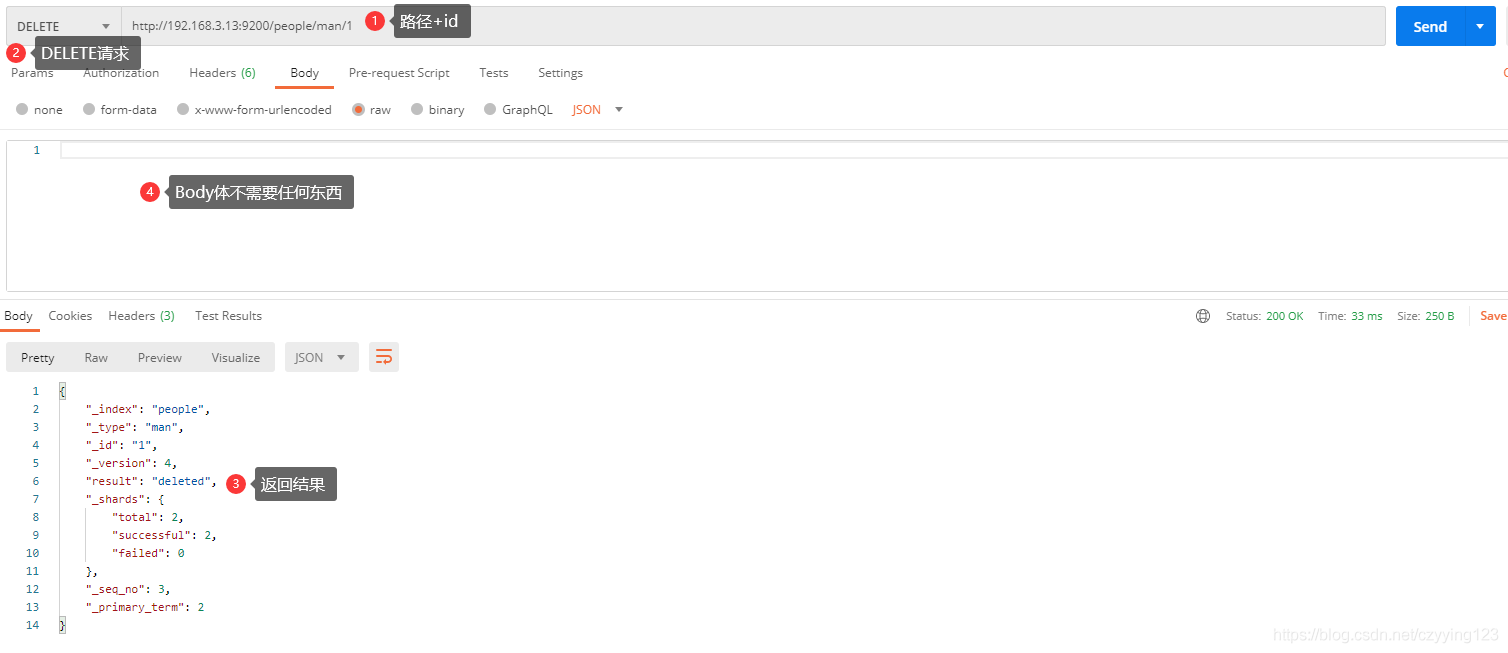This screenshot has width=1508, height=653.
Task: Click the "_type": "man" response line
Action: point(135,427)
